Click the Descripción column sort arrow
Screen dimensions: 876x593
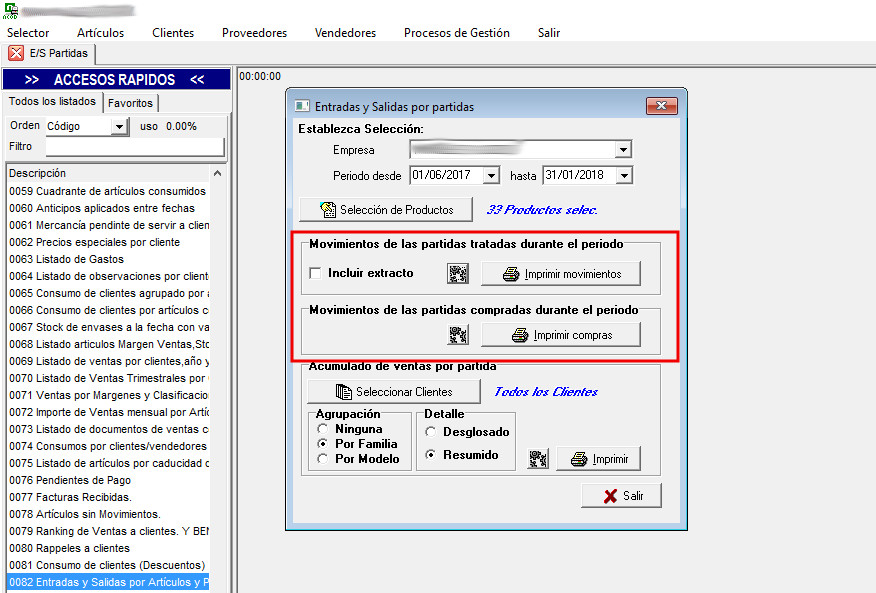[217, 173]
